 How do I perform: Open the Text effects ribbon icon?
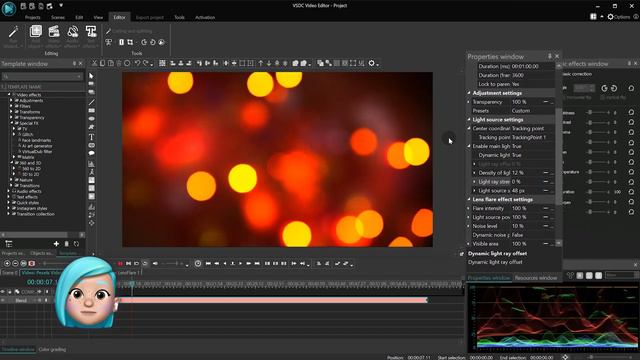pyautogui.click(x=91, y=31)
